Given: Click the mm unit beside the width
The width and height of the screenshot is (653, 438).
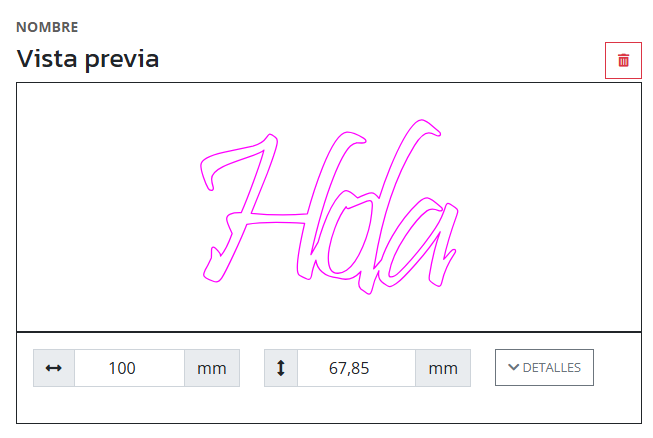Looking at the screenshot, I should pos(211,368).
